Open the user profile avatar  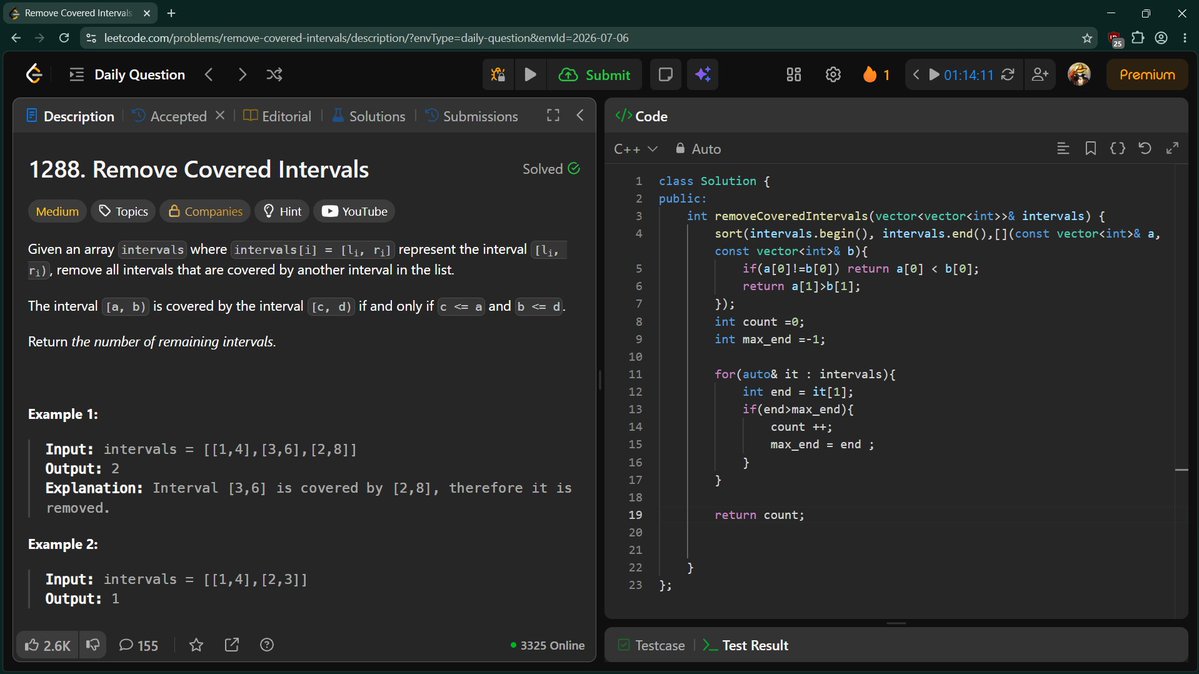[x=1079, y=74]
